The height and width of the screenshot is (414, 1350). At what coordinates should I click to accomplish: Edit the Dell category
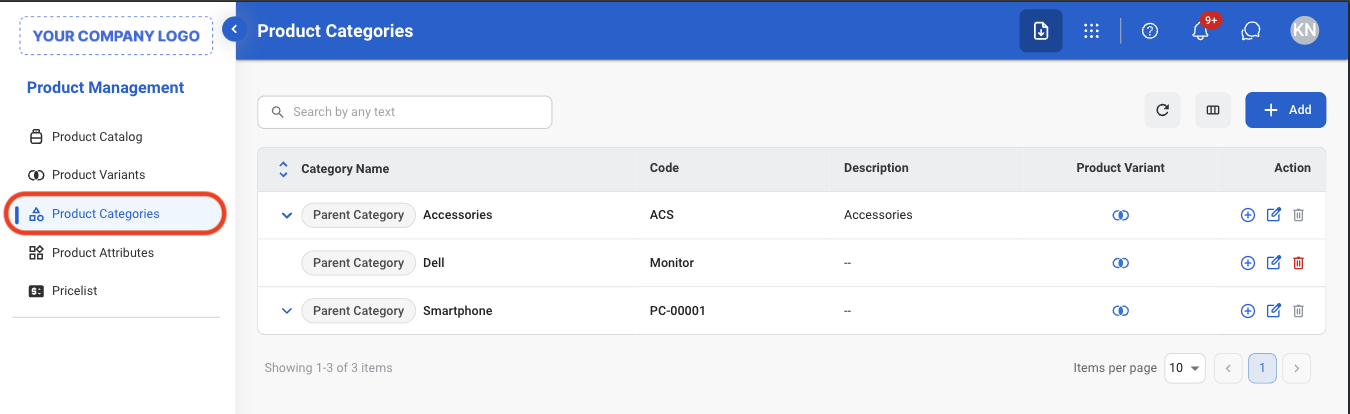1274,263
